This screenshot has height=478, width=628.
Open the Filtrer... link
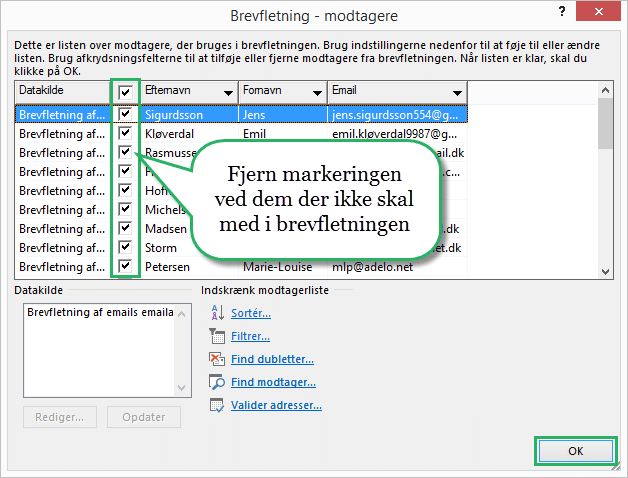(250, 336)
